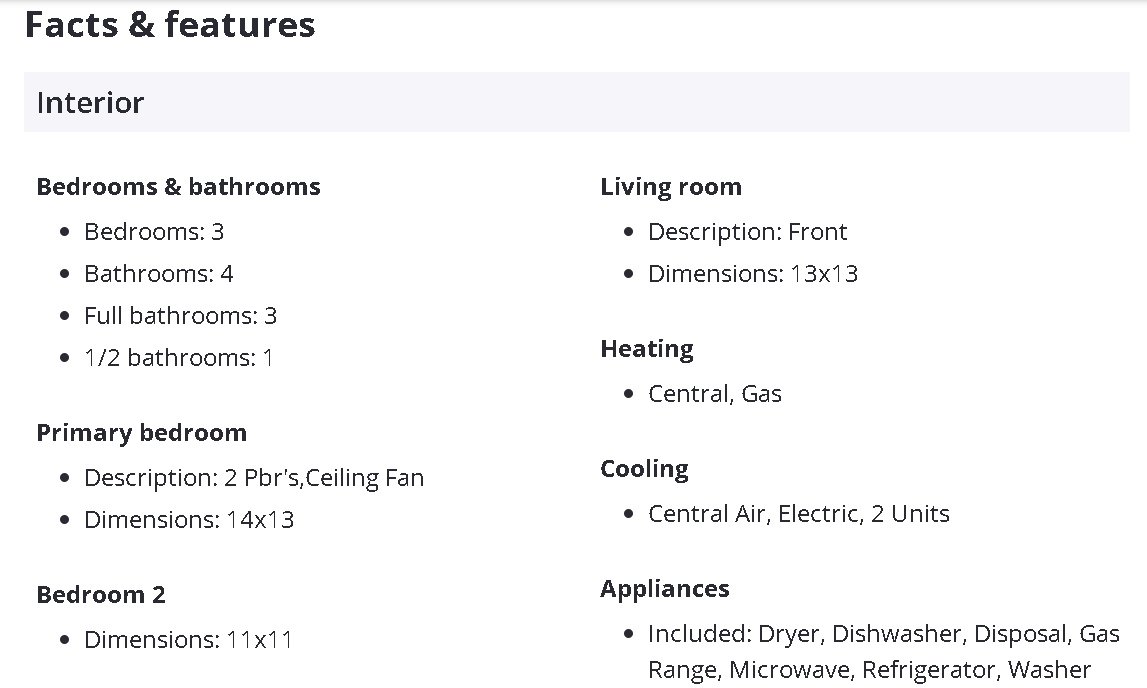
Task: Select the Description: Front item
Action: point(747,232)
